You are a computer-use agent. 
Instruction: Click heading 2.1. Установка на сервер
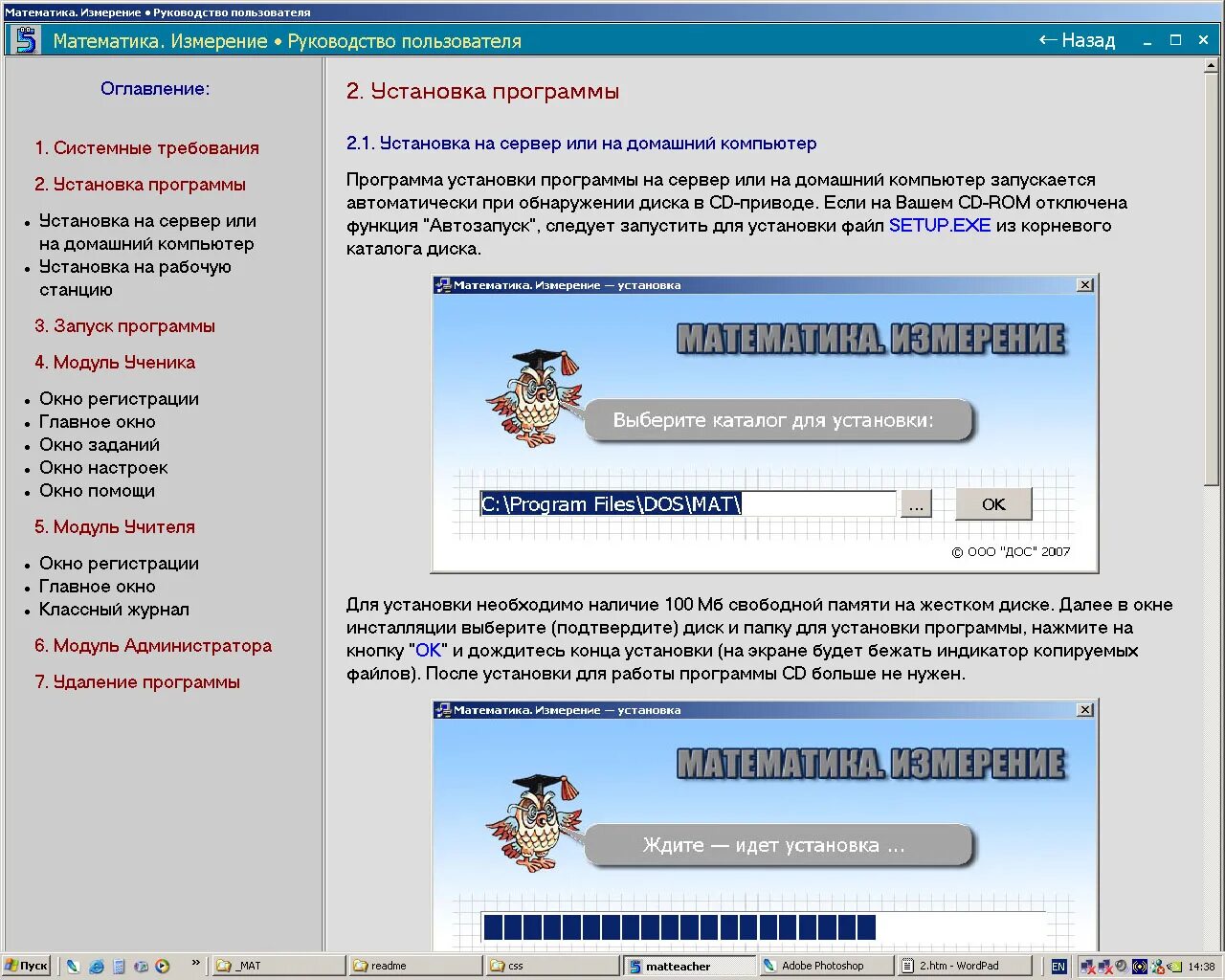[581, 144]
